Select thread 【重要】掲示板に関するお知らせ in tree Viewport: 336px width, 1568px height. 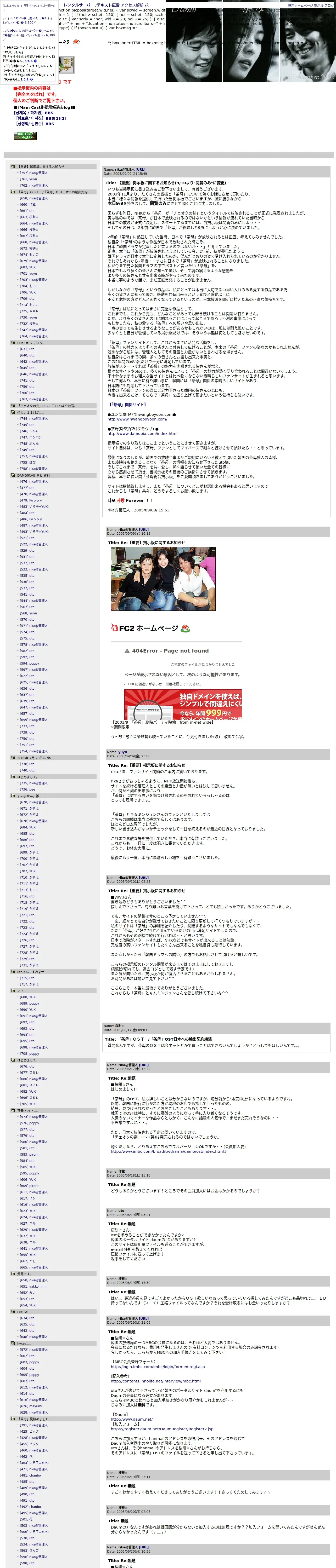click(41, 167)
